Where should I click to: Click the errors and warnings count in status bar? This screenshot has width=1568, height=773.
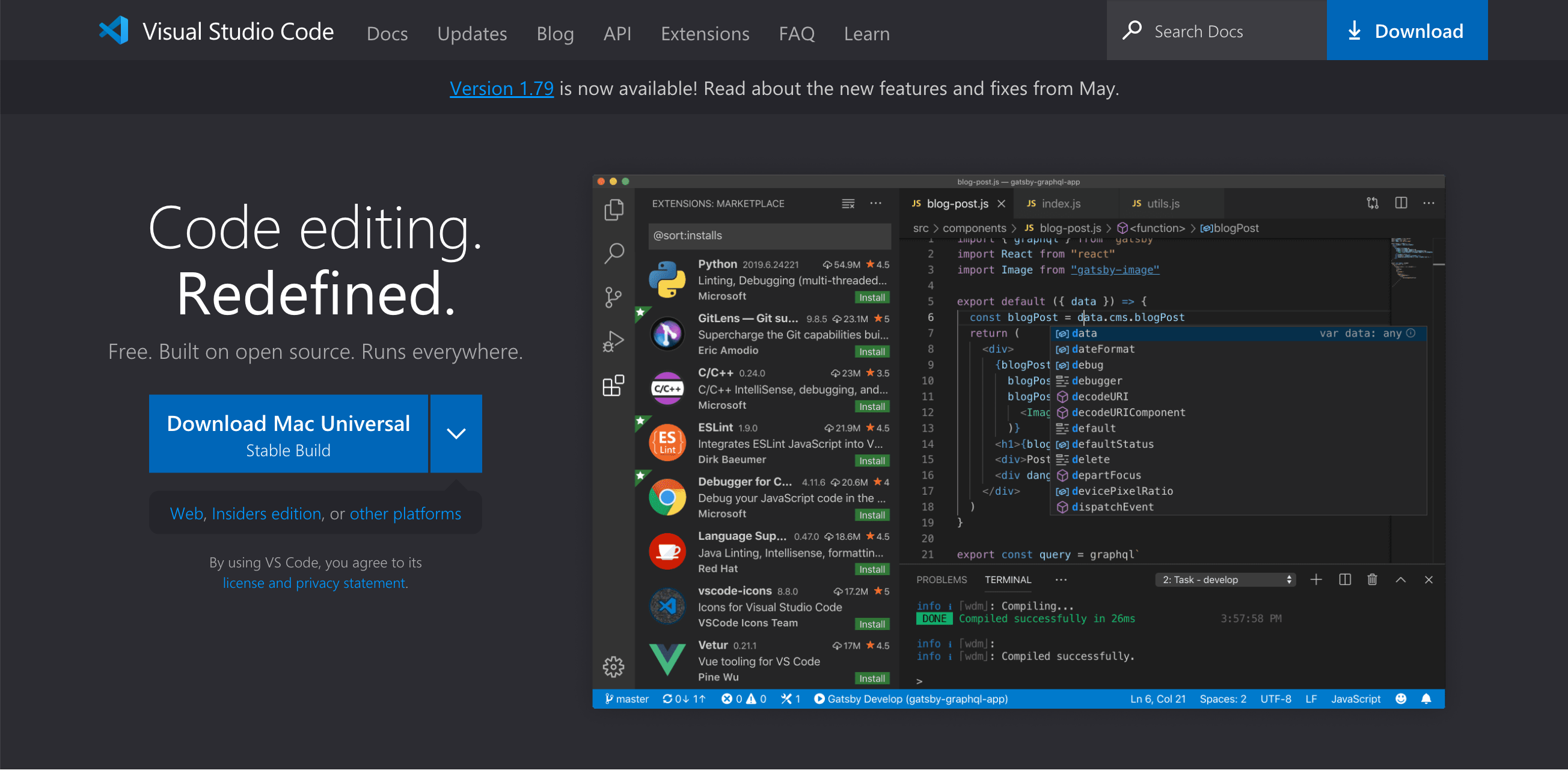[x=743, y=698]
